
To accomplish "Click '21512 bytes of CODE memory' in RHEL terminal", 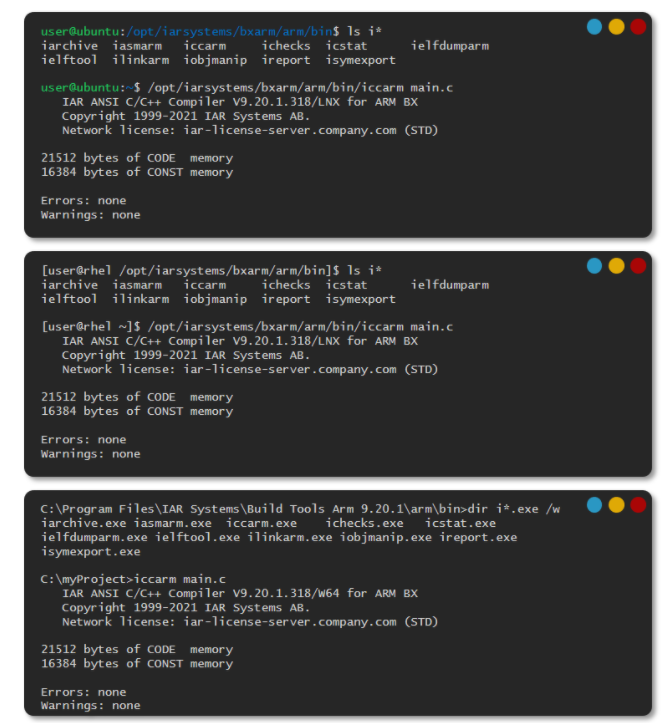I will click(137, 397).
